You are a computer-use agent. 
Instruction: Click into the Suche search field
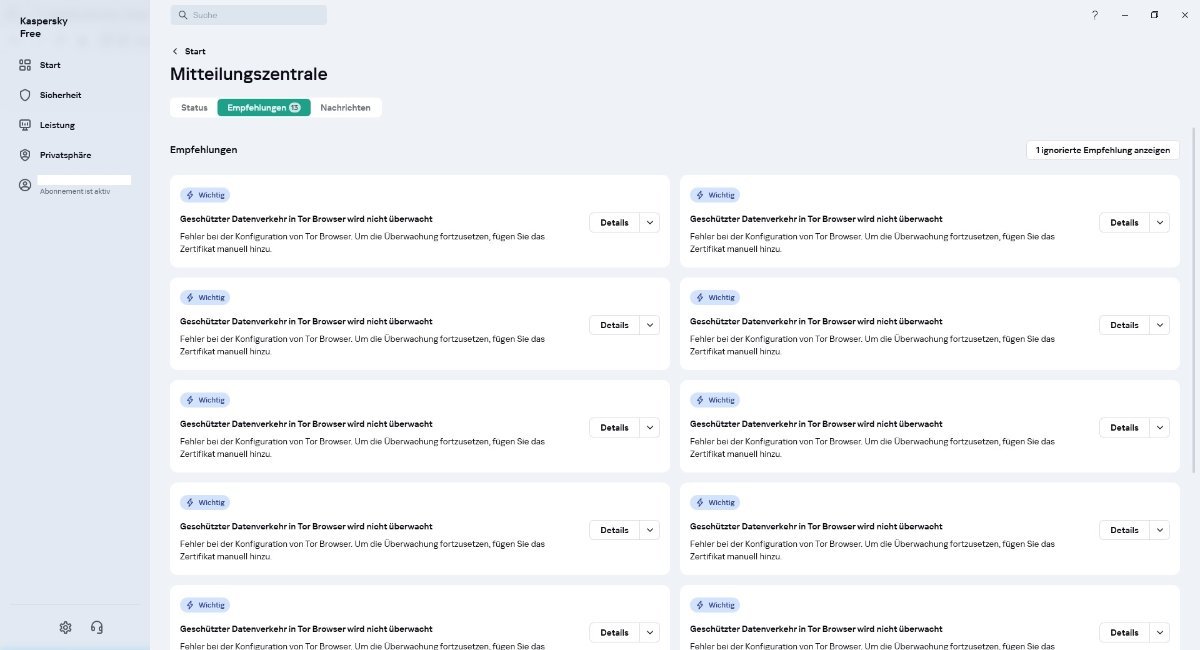pos(248,15)
